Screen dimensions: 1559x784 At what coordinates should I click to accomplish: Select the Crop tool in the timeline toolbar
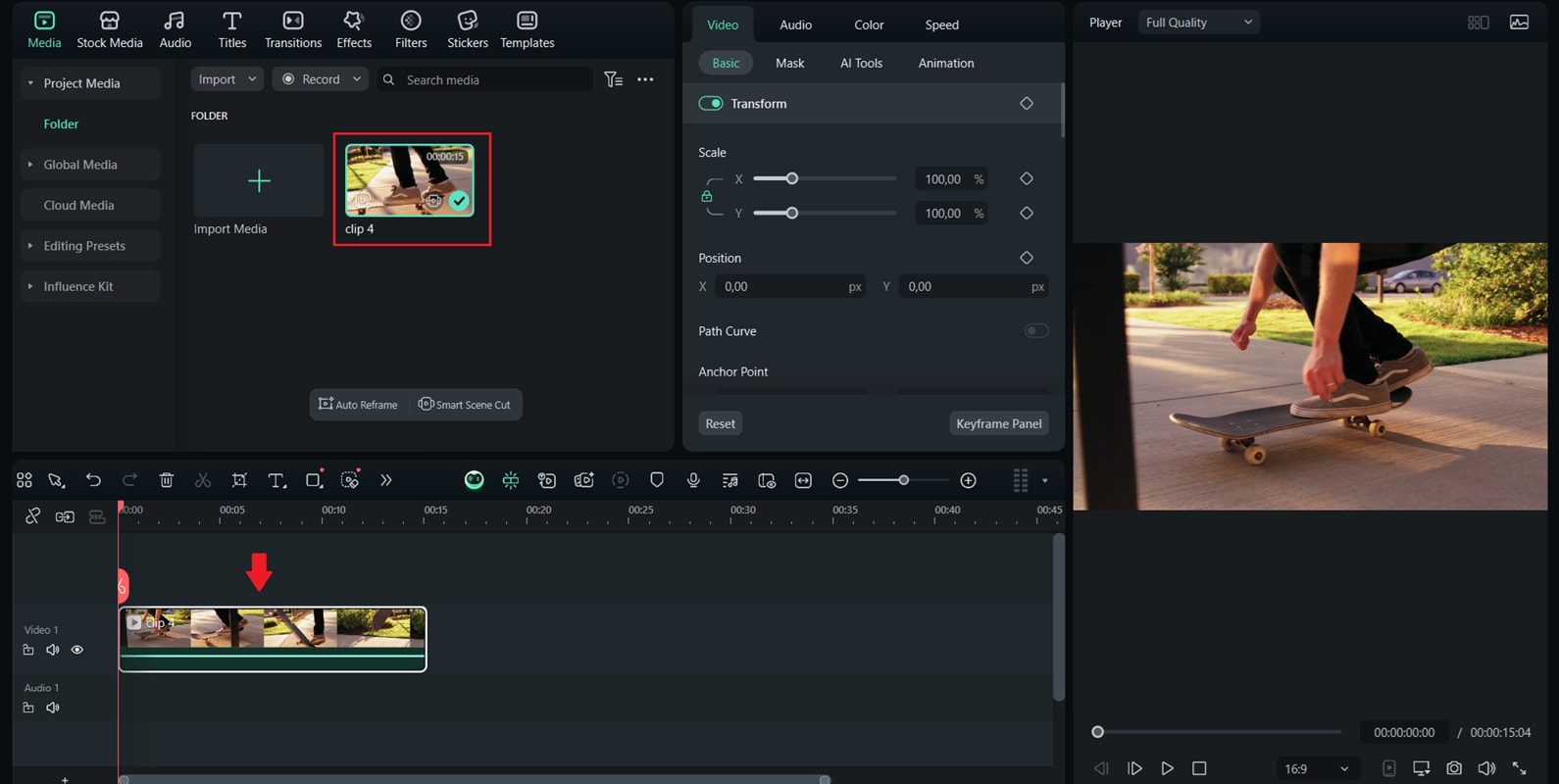click(239, 480)
